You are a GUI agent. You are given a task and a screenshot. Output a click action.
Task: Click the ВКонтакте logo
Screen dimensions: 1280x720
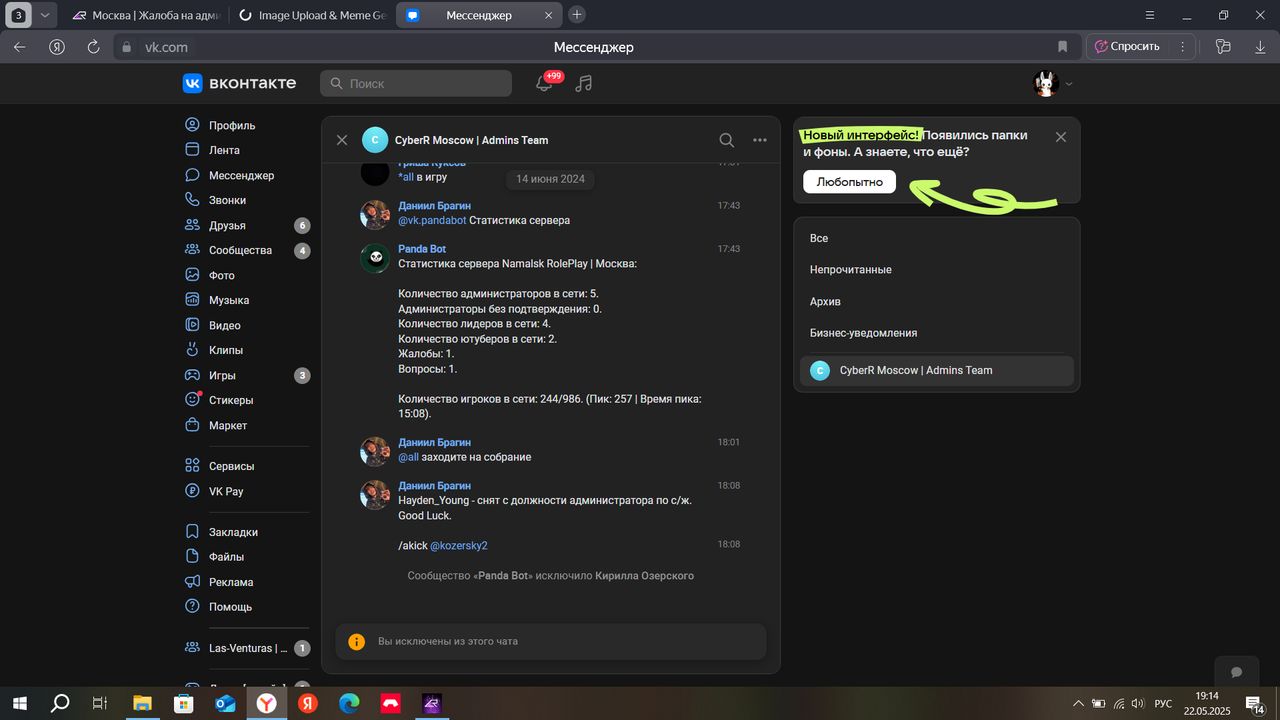pos(240,83)
